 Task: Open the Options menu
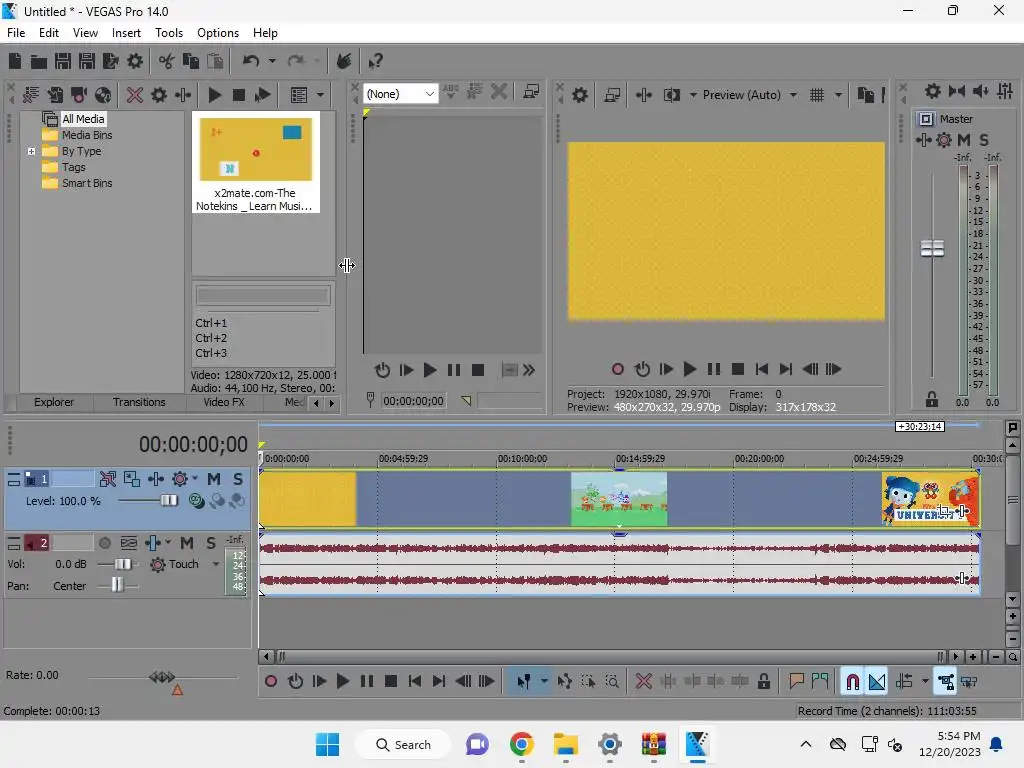(x=217, y=33)
